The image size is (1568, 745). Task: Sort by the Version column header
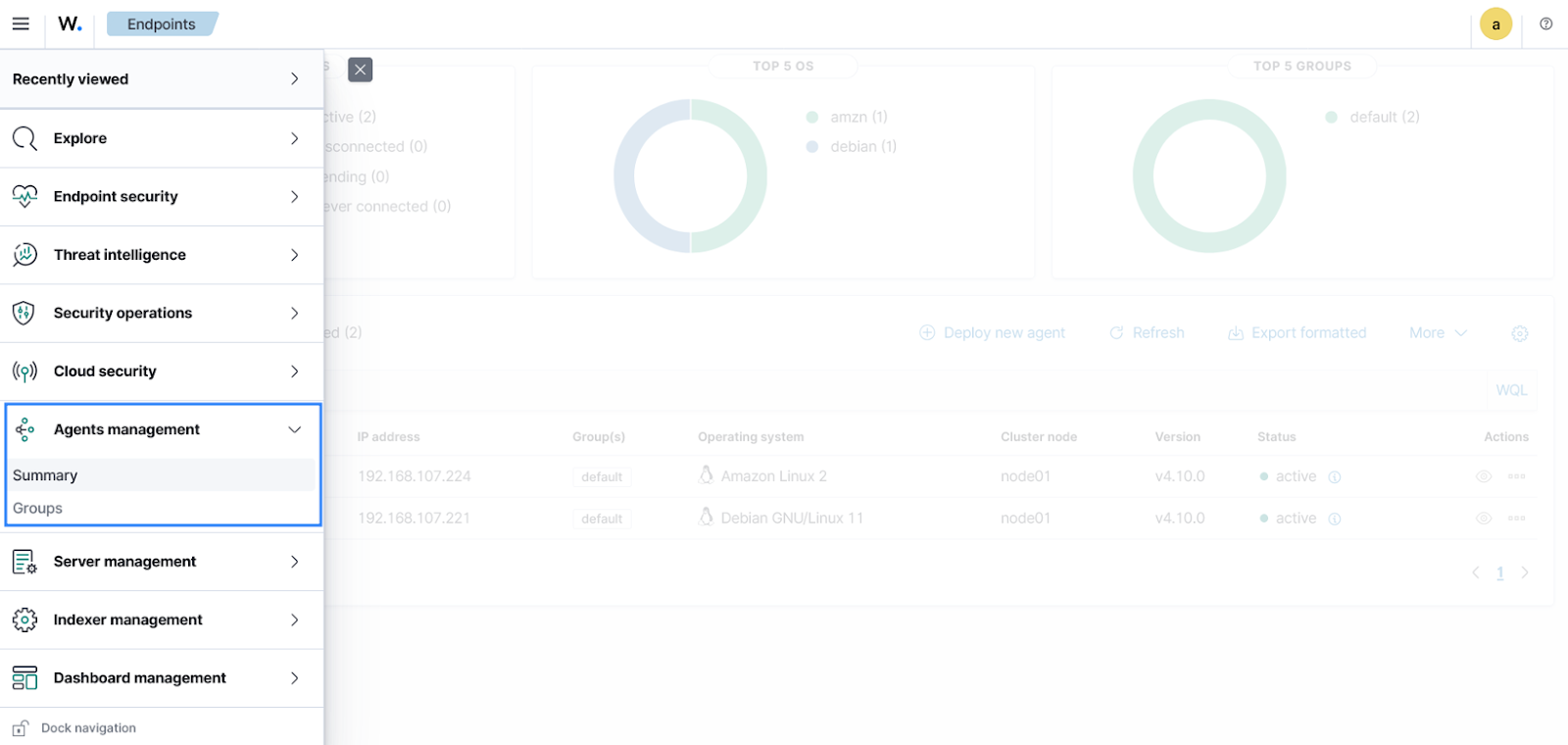pos(1177,437)
